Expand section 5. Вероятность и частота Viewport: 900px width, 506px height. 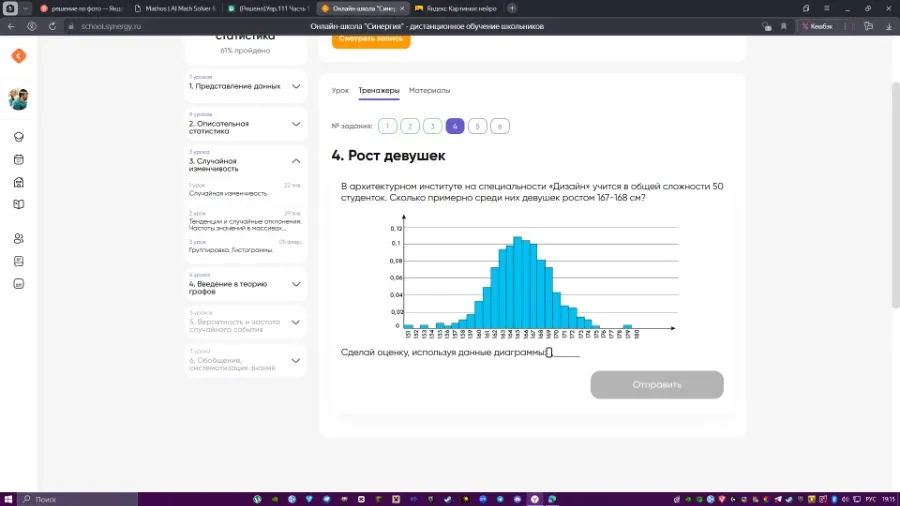pyautogui.click(x=245, y=322)
